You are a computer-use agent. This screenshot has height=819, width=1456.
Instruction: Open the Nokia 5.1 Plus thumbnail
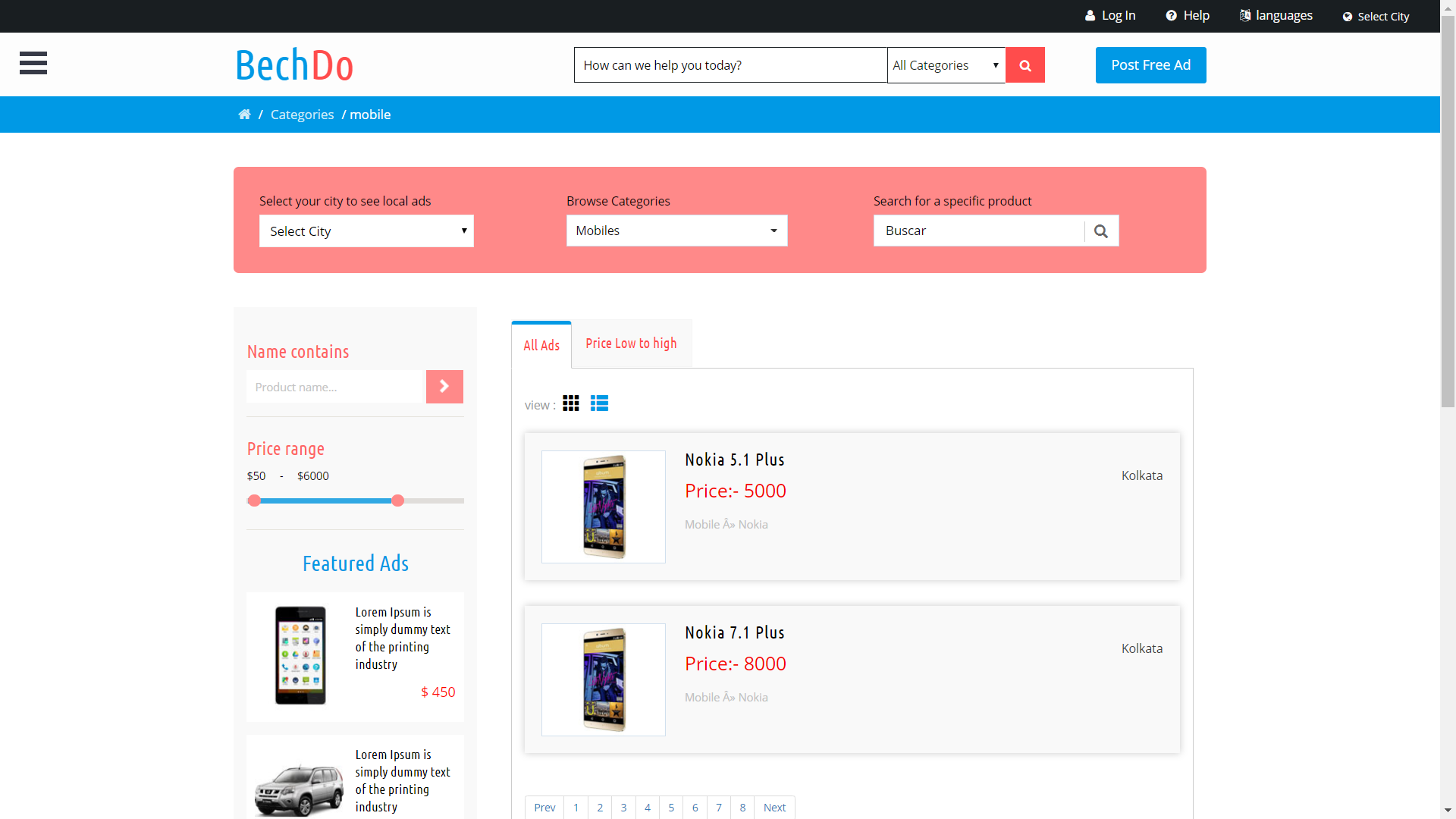[x=604, y=507]
